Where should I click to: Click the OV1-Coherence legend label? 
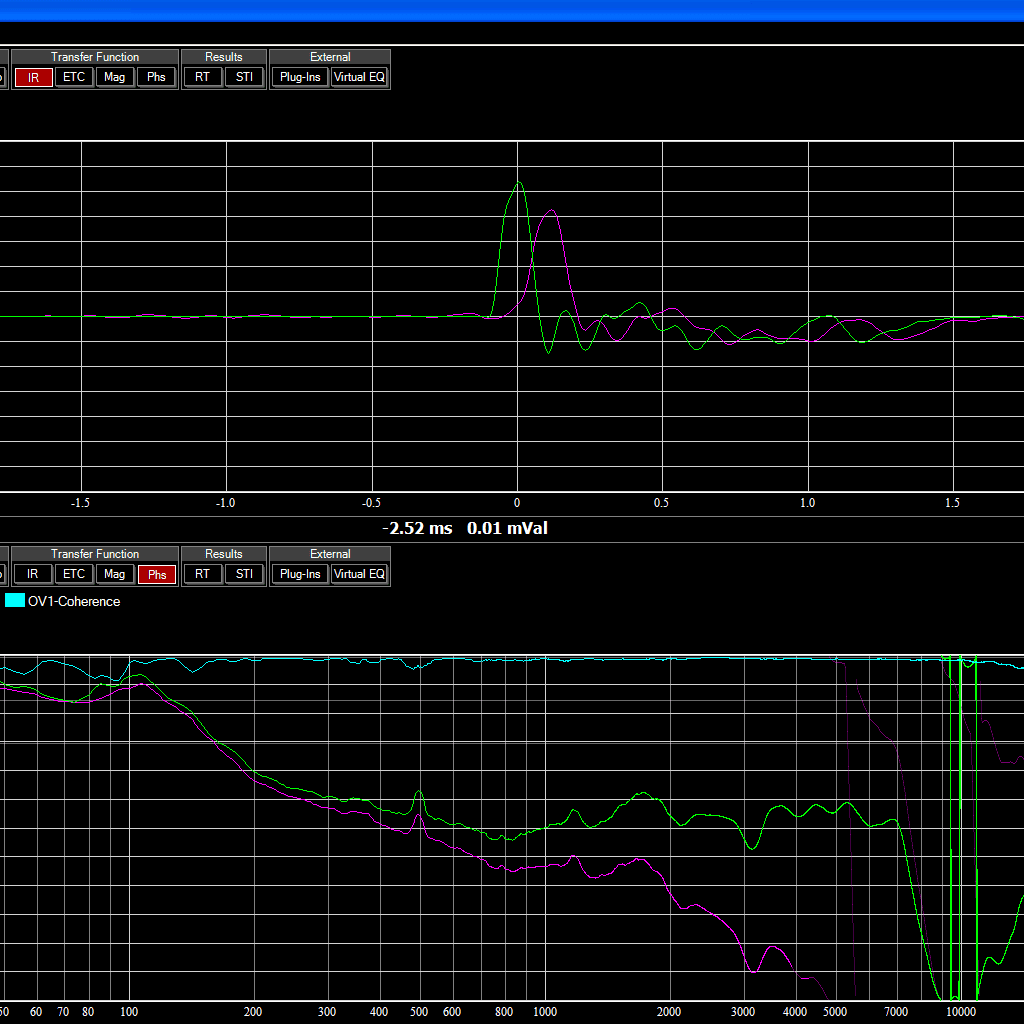[74, 601]
